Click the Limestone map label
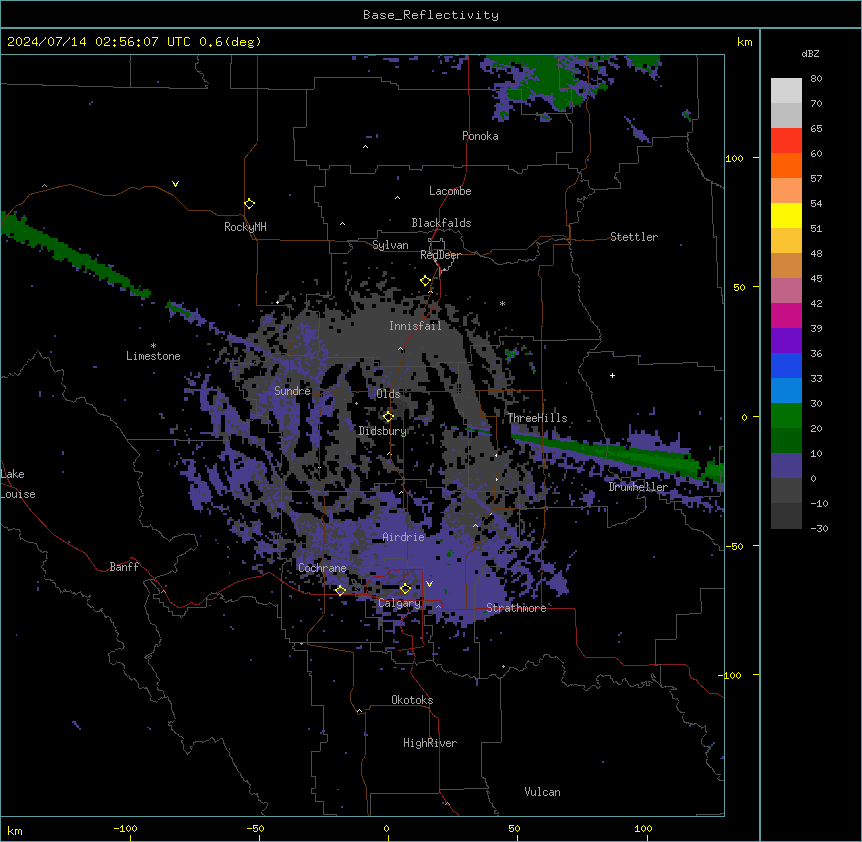The height and width of the screenshot is (842, 862). [153, 356]
